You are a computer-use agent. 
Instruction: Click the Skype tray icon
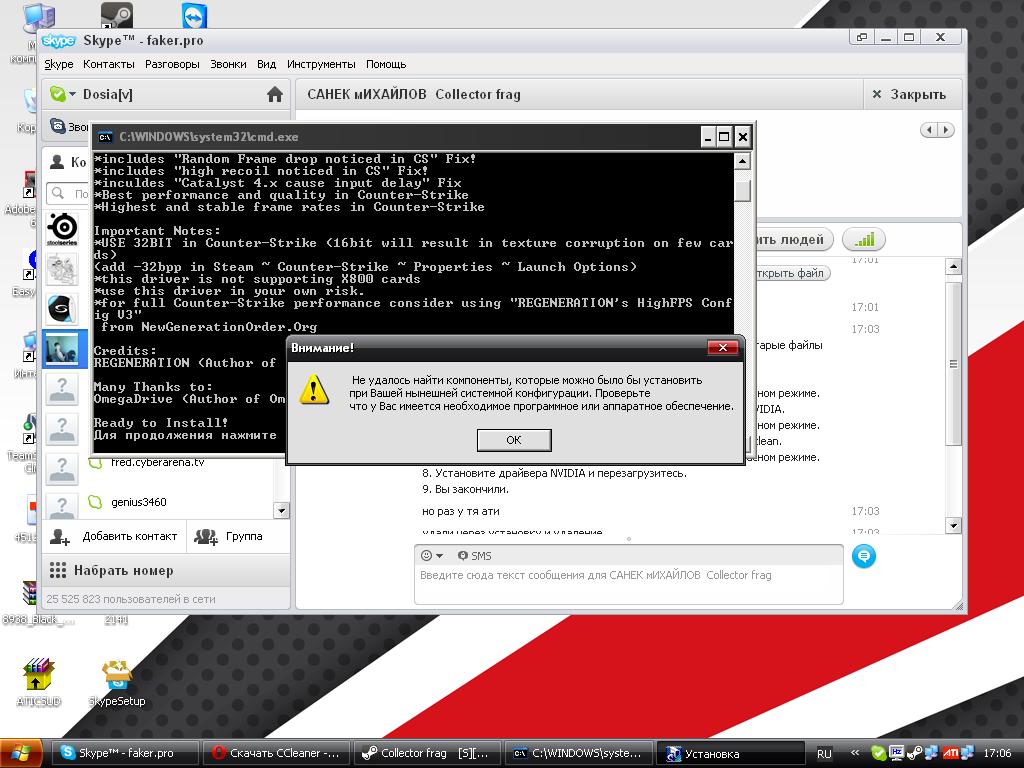(878, 753)
